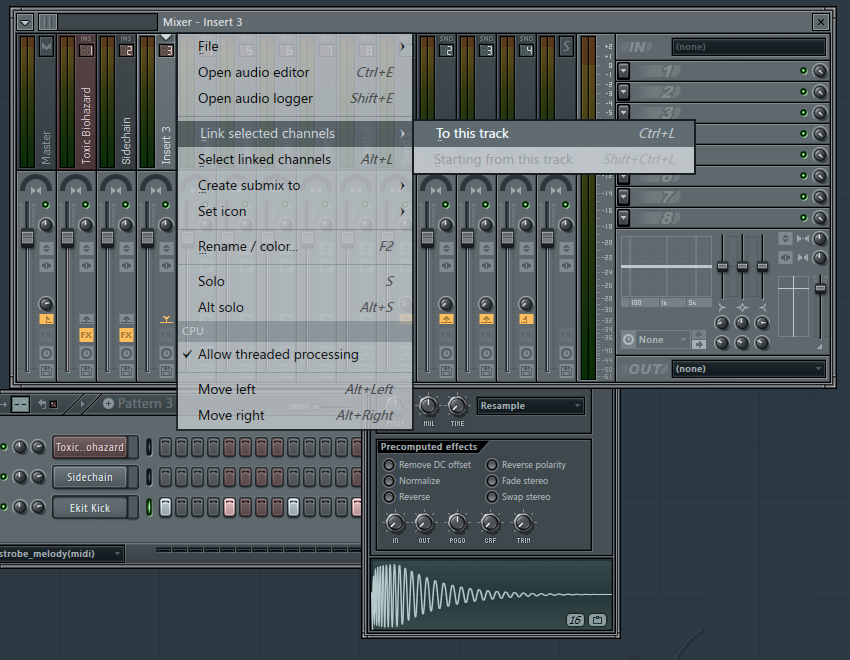
Task: Click the Ekit Kick channel button
Action: click(x=90, y=508)
